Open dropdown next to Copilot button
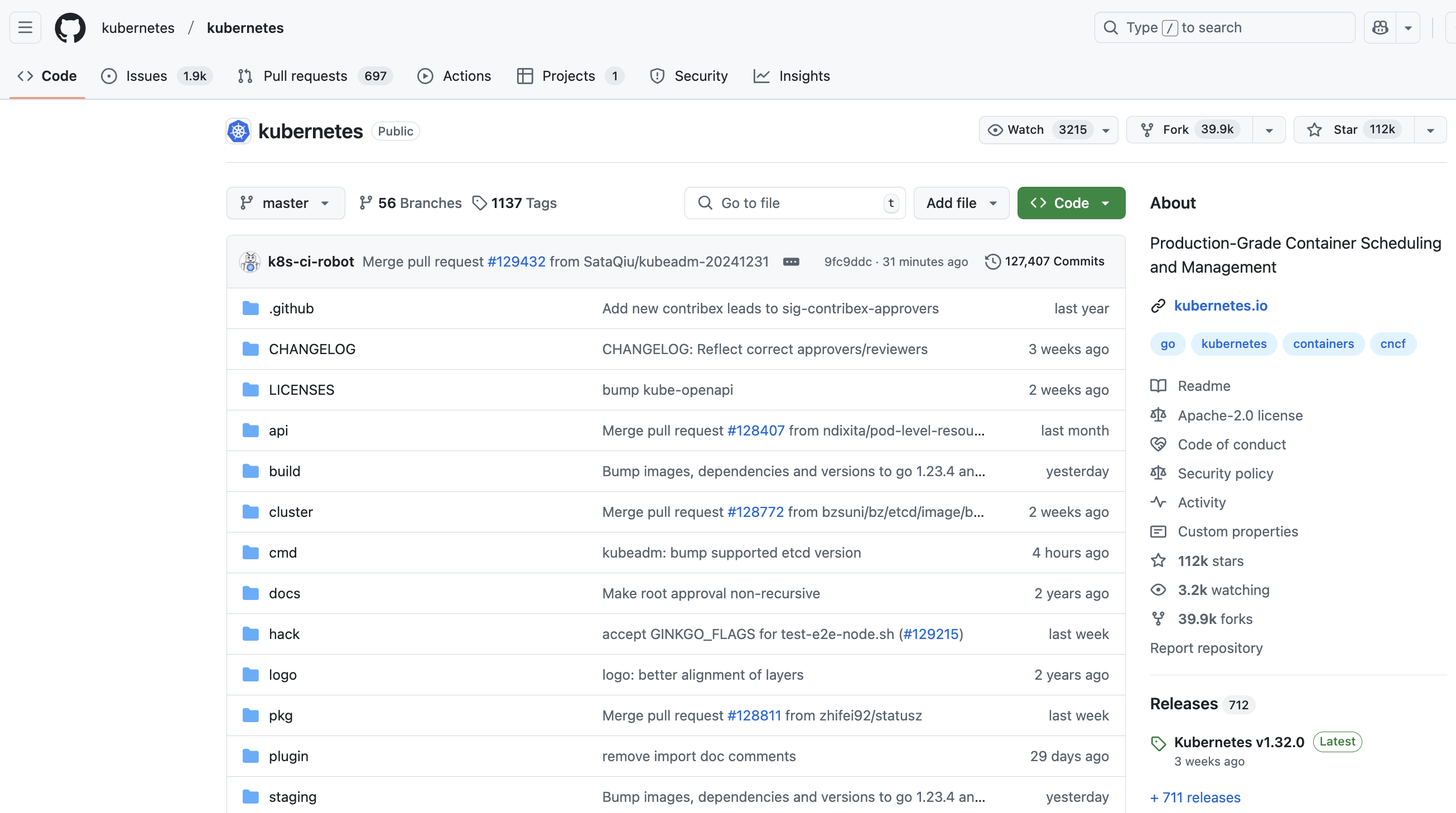The height and width of the screenshot is (813, 1456). tap(1408, 27)
